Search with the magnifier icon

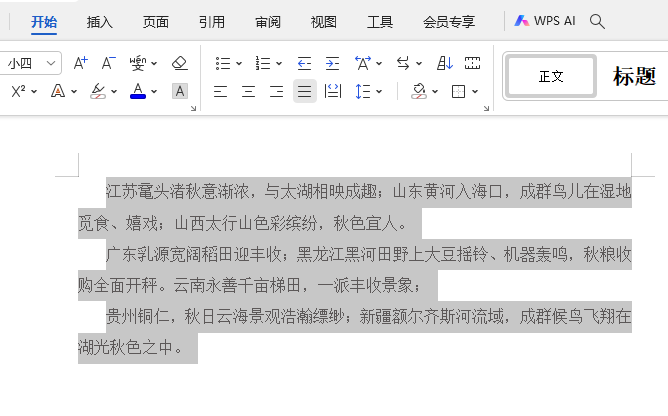coord(597,21)
